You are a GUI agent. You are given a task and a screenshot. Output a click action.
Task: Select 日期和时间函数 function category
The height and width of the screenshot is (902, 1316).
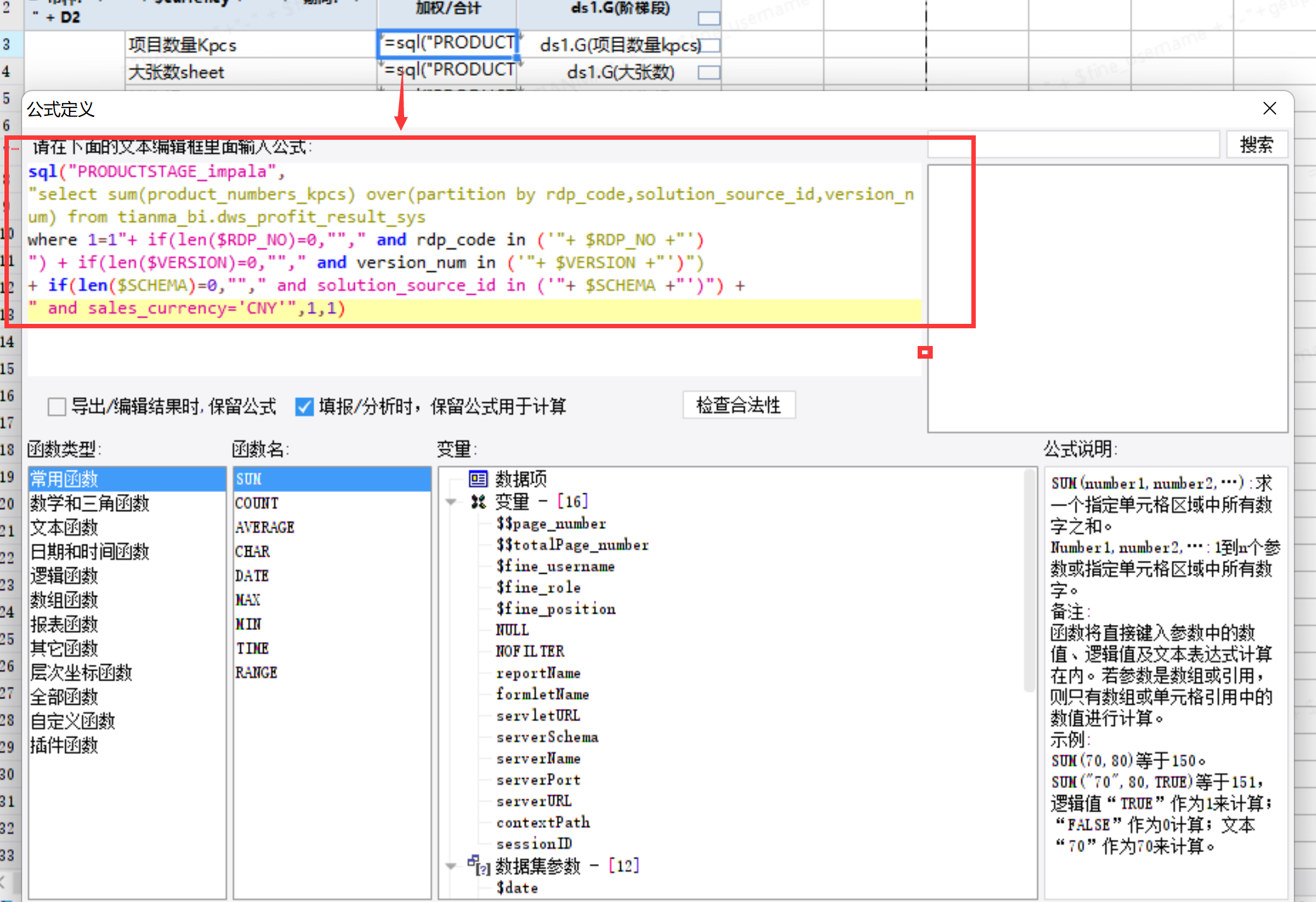point(89,551)
